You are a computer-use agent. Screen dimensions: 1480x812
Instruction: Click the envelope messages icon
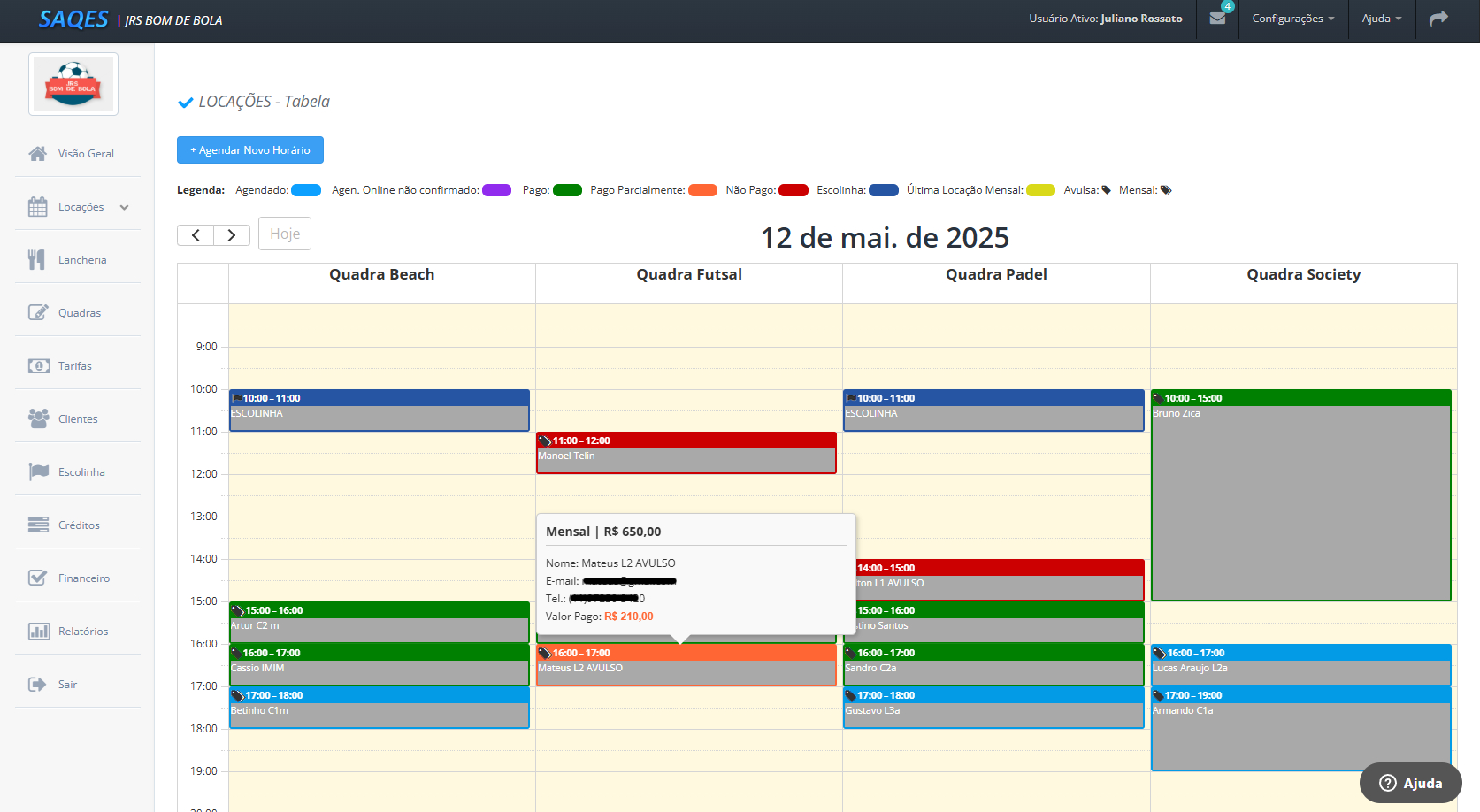click(1217, 19)
